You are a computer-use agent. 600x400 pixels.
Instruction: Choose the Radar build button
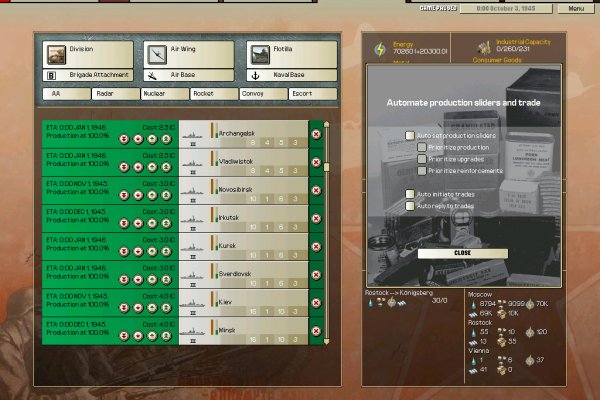tap(116, 94)
